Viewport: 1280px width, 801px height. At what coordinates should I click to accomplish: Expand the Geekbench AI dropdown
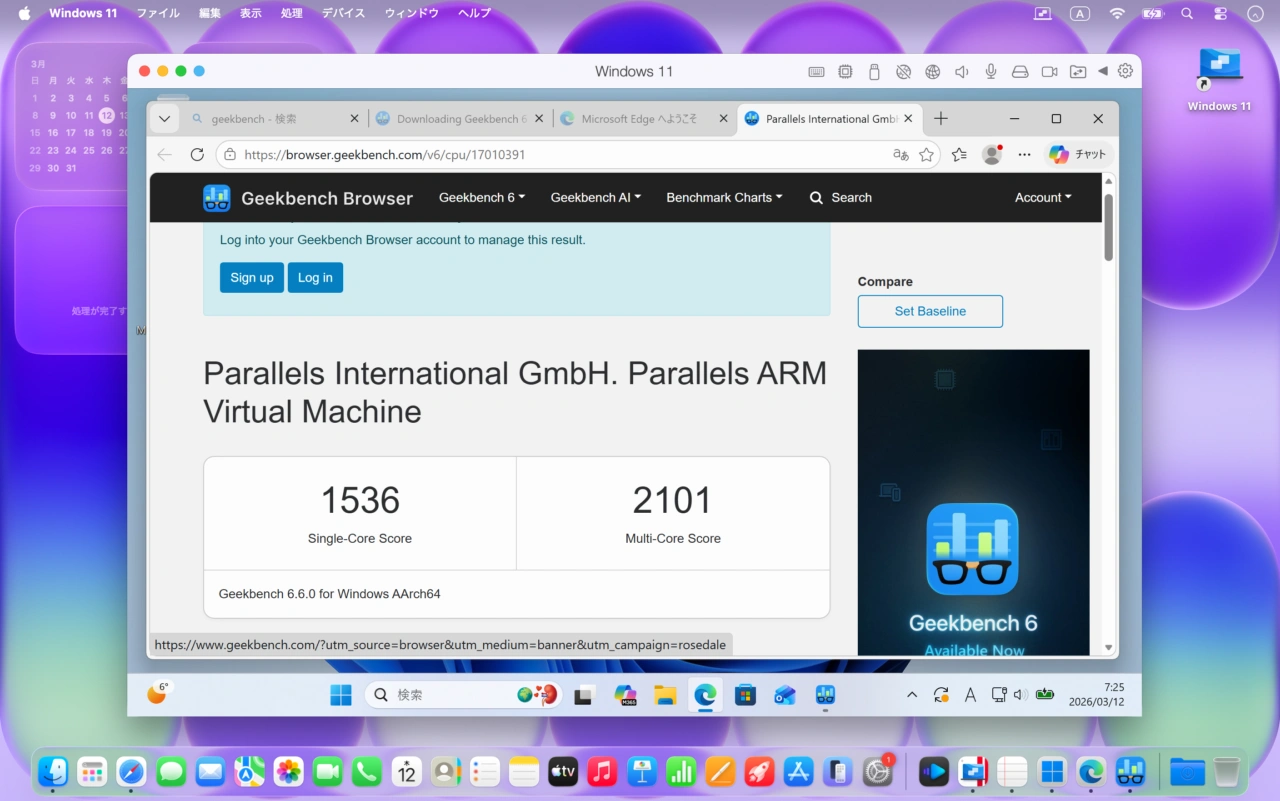click(595, 198)
